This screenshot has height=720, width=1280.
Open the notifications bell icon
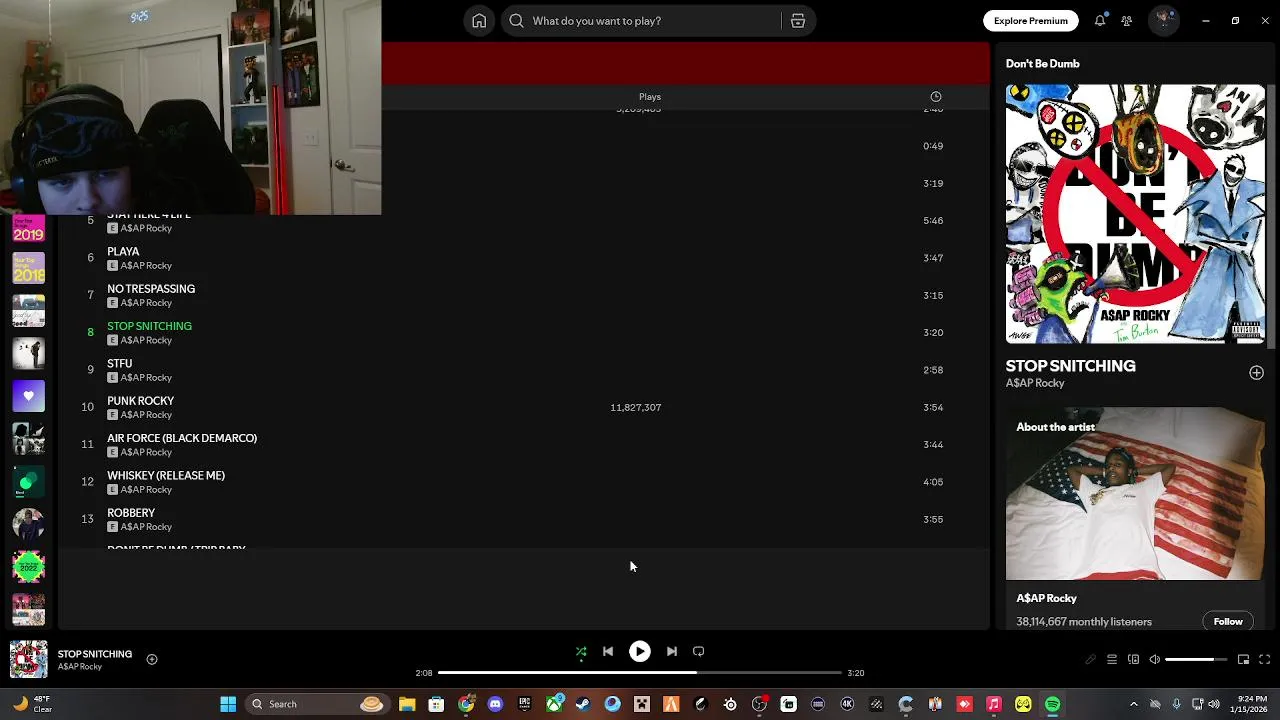pyautogui.click(x=1100, y=20)
